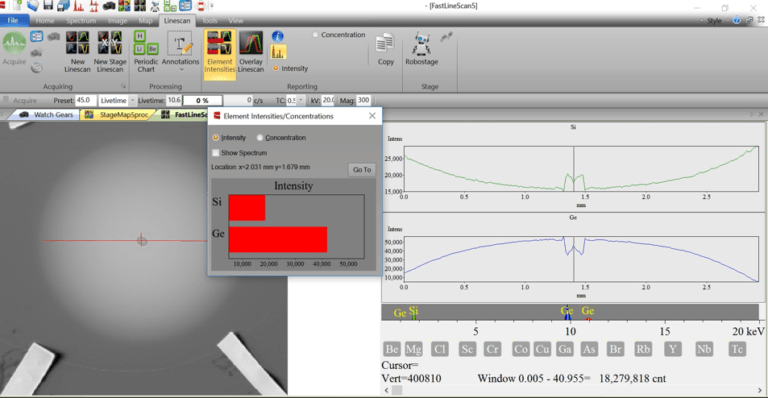Select the As element button

coord(589,349)
